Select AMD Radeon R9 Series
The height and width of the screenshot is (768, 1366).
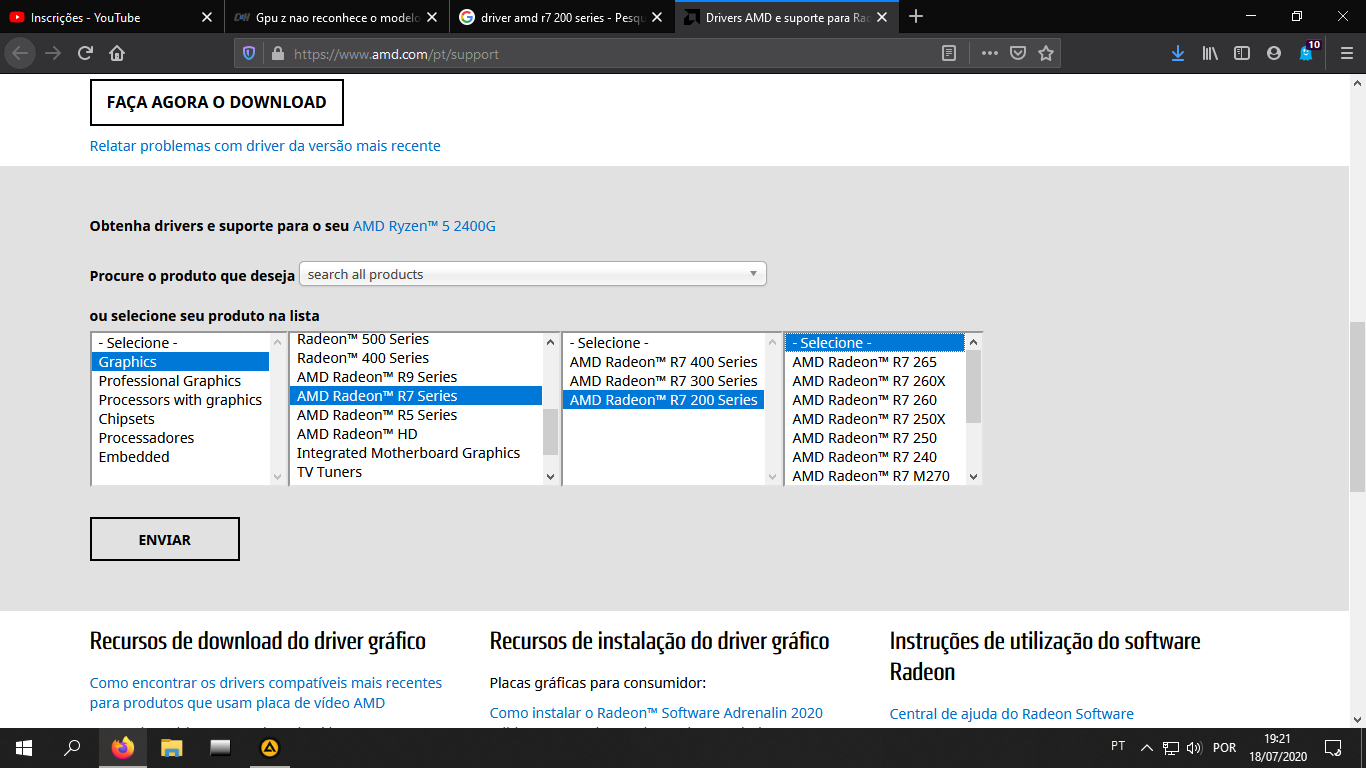pos(416,377)
